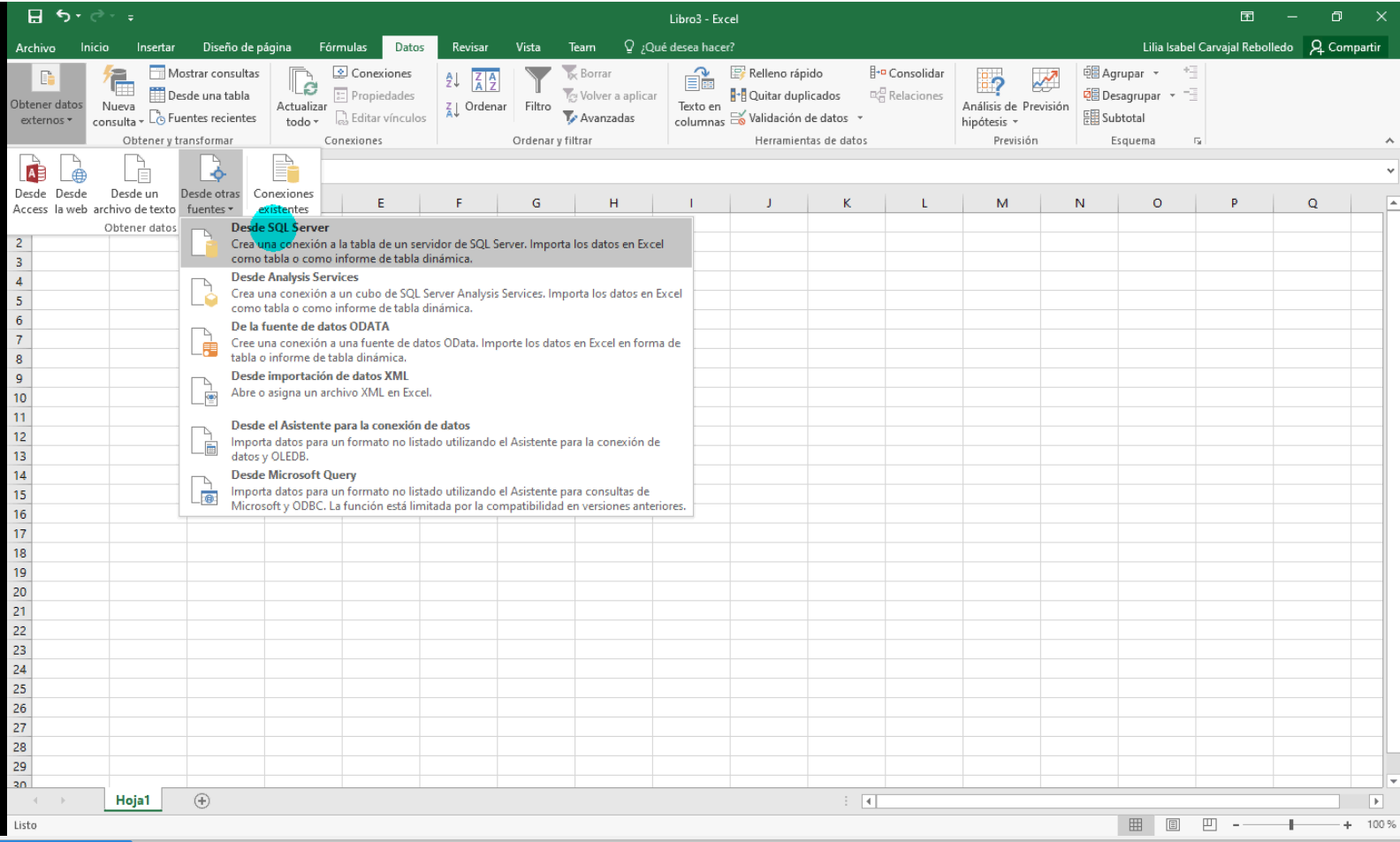Import data Desde Access
Image resolution: width=1400 pixels, height=842 pixels.
coord(30,184)
